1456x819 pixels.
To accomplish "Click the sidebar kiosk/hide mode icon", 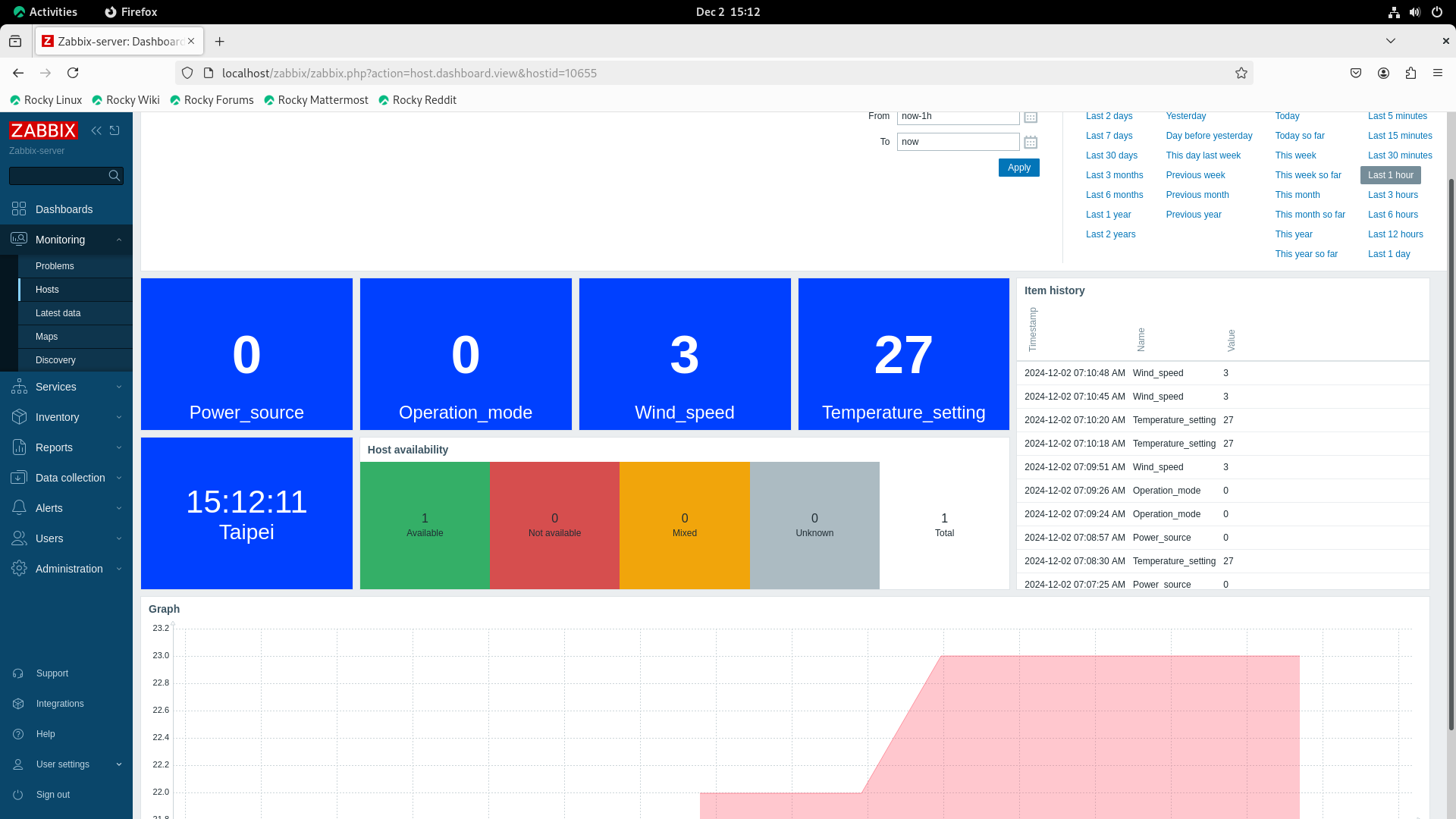I will (x=115, y=130).
